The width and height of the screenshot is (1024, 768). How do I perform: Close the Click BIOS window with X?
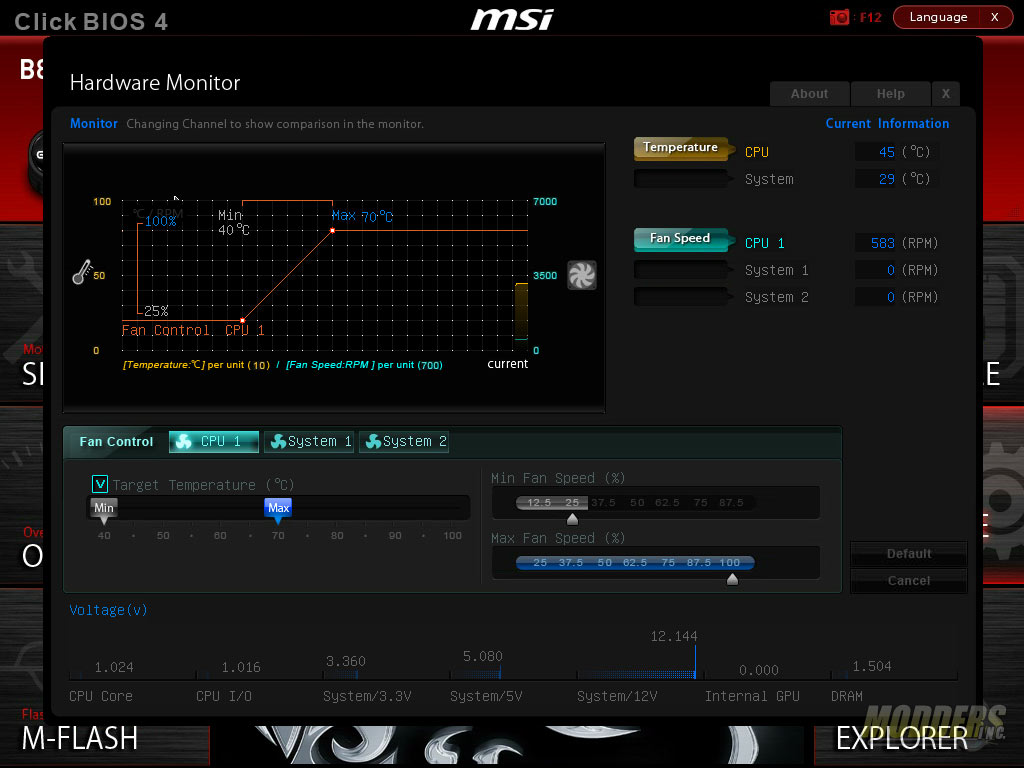[x=994, y=17]
